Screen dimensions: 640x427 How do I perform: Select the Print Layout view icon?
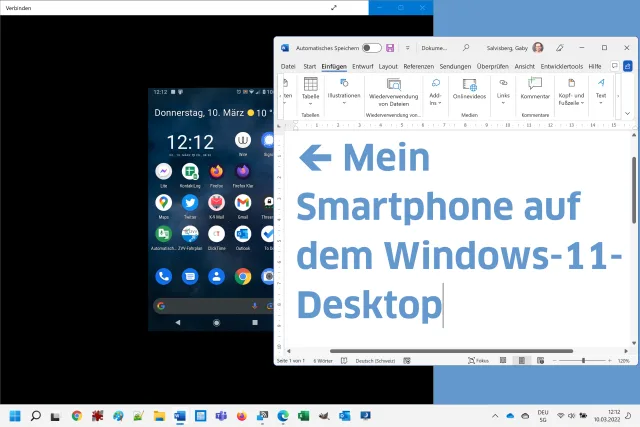pos(522,360)
